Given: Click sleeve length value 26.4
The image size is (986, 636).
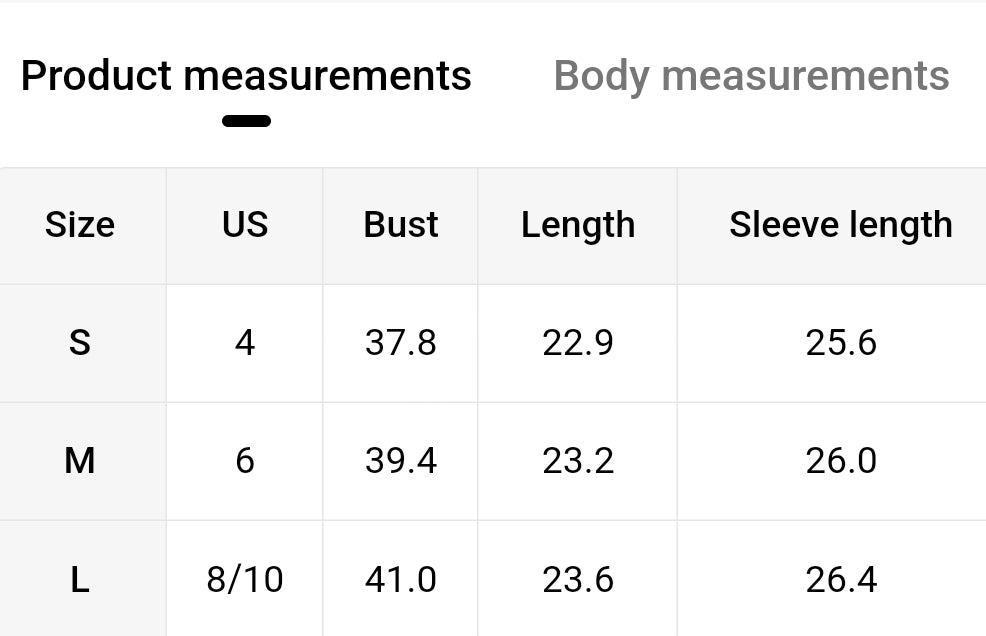Looking at the screenshot, I should (x=840, y=579).
